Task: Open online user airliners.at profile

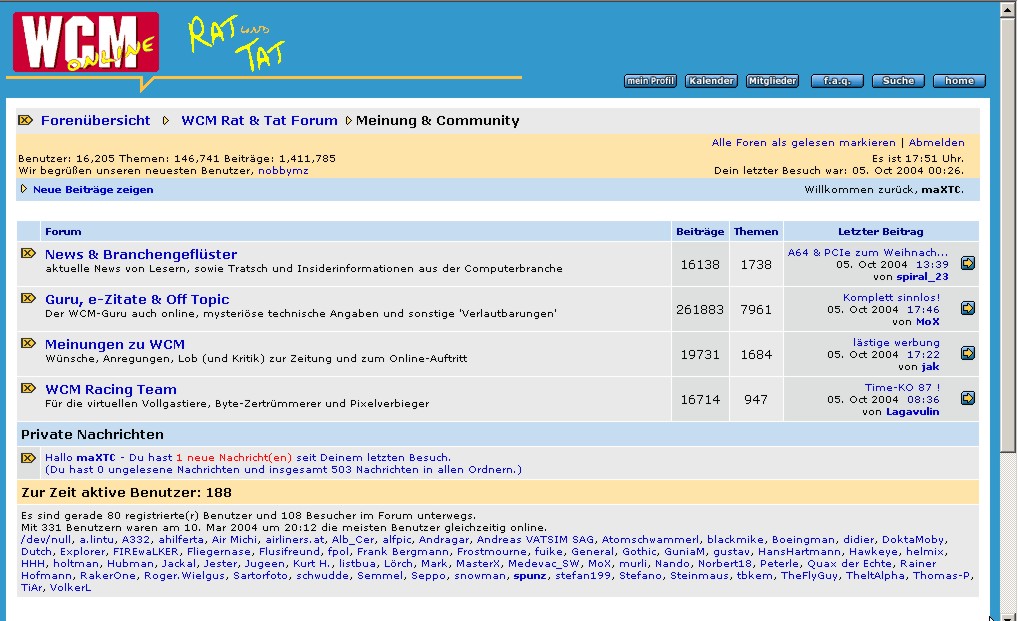Action: (295, 540)
